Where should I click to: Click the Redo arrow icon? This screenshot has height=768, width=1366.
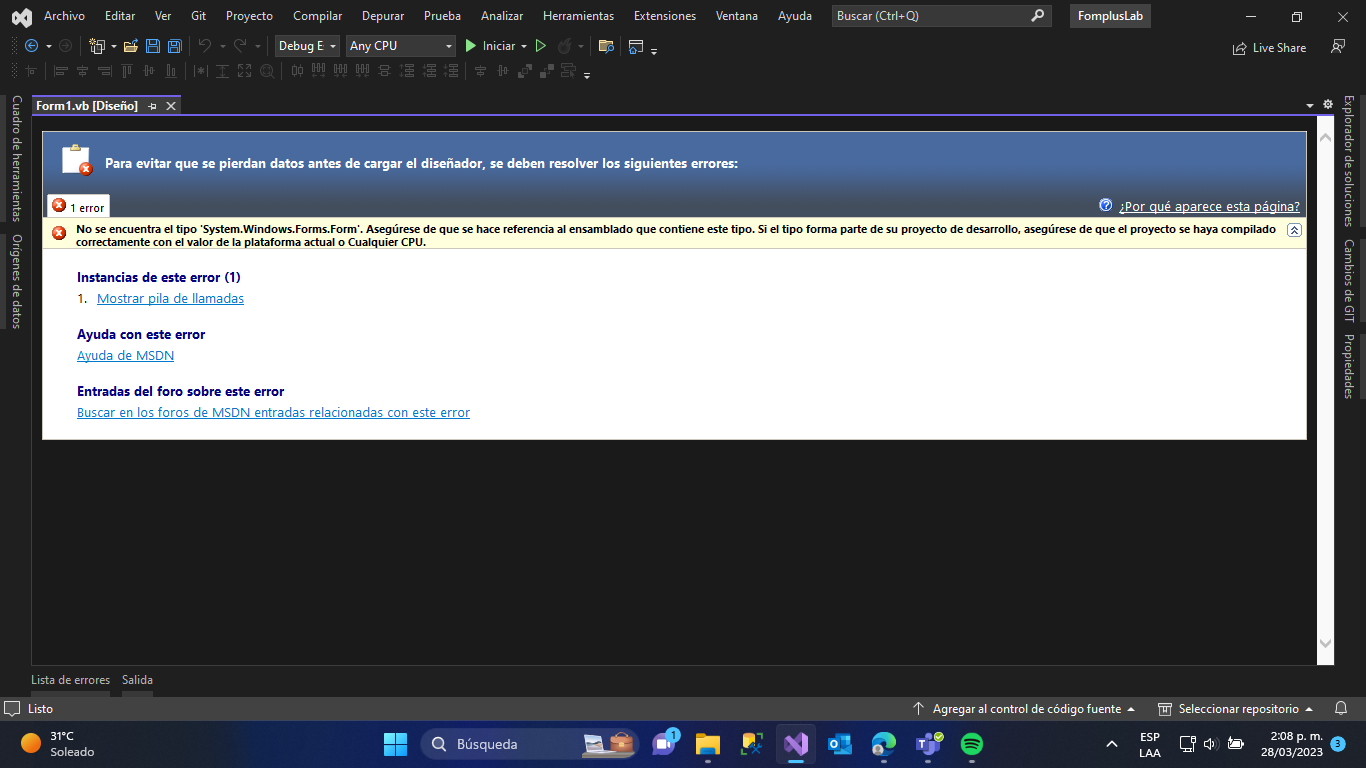[x=240, y=46]
